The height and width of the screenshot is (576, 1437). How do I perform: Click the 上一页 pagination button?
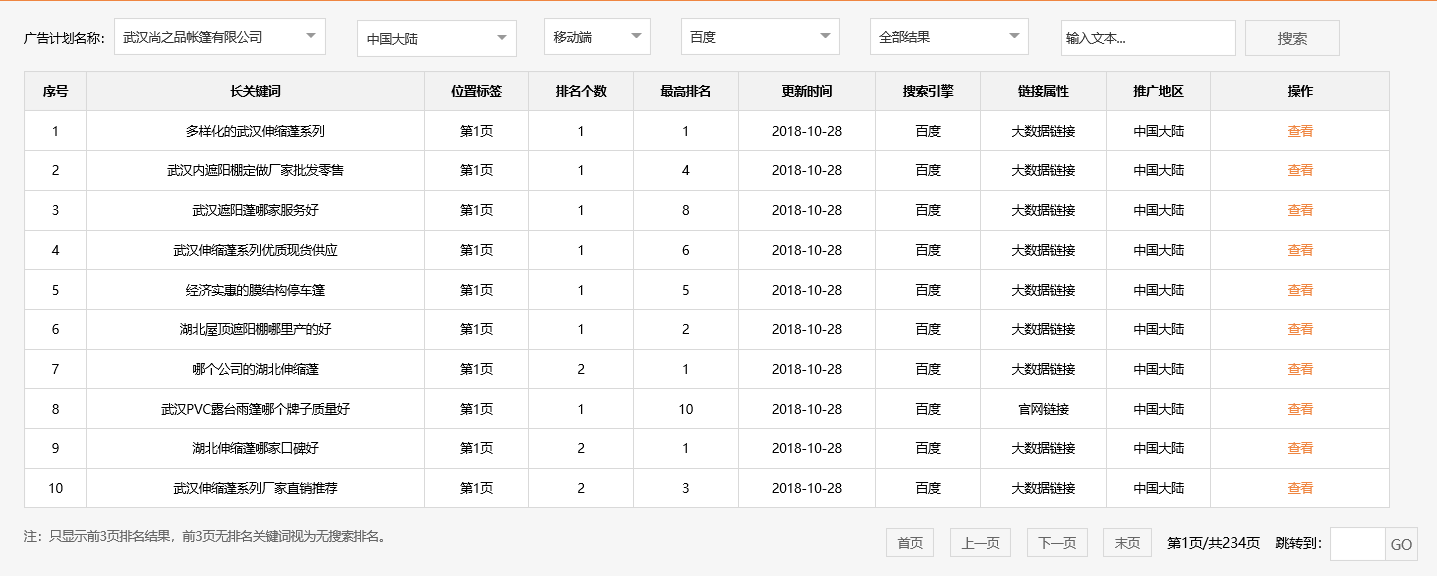pyautogui.click(x=980, y=543)
